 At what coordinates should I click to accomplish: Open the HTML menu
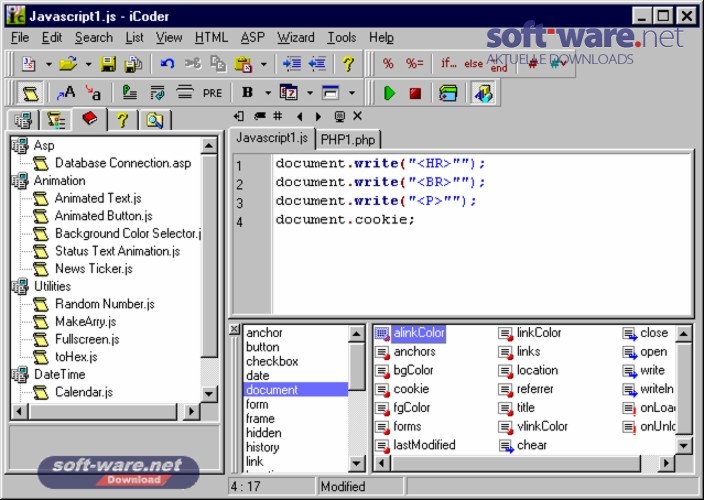click(211, 38)
